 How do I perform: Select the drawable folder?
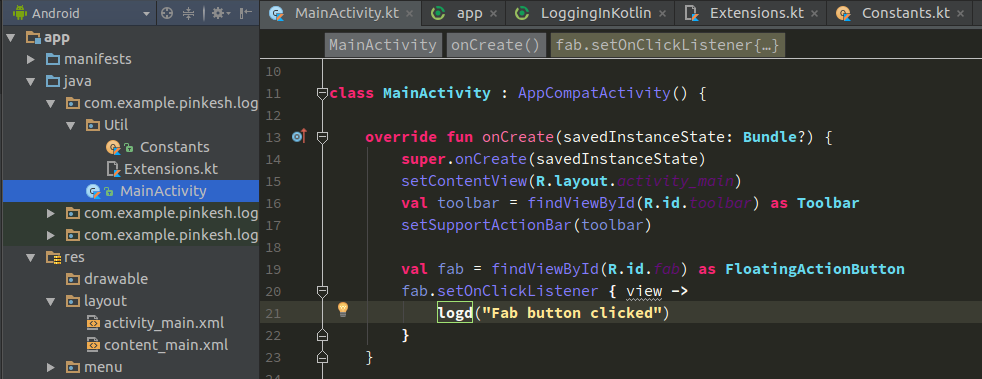(x=116, y=279)
